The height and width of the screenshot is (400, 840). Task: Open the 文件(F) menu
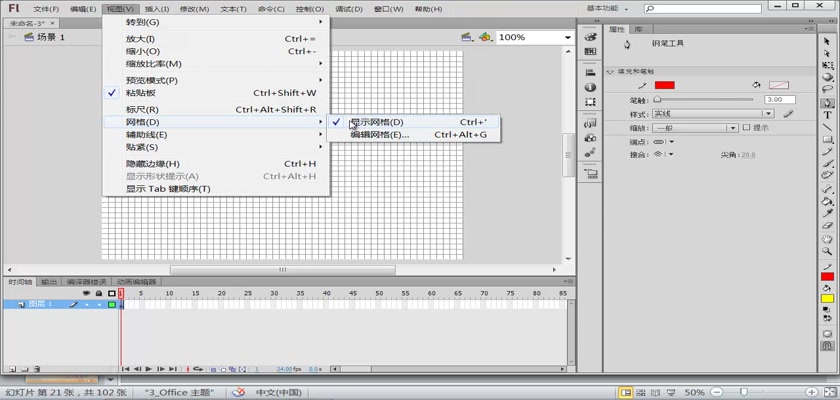(46, 9)
